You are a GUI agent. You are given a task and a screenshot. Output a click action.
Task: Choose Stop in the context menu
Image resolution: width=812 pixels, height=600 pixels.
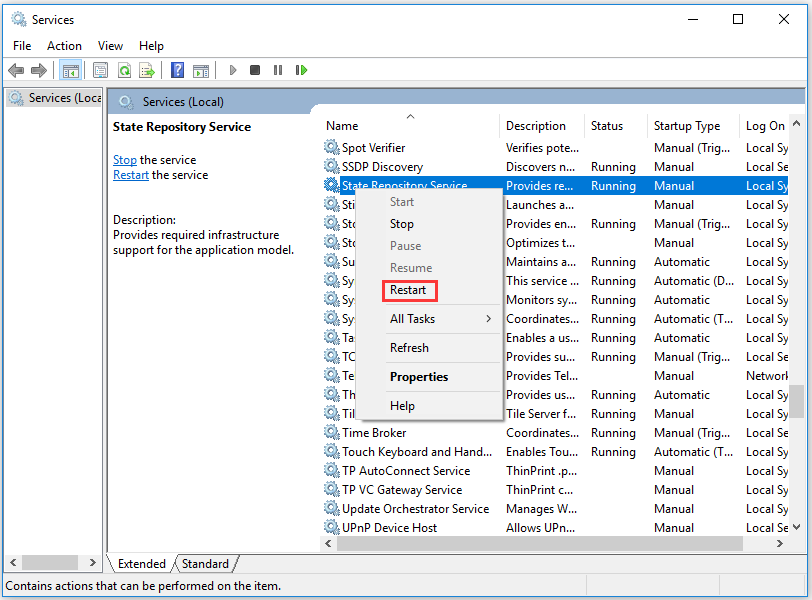[430, 224]
